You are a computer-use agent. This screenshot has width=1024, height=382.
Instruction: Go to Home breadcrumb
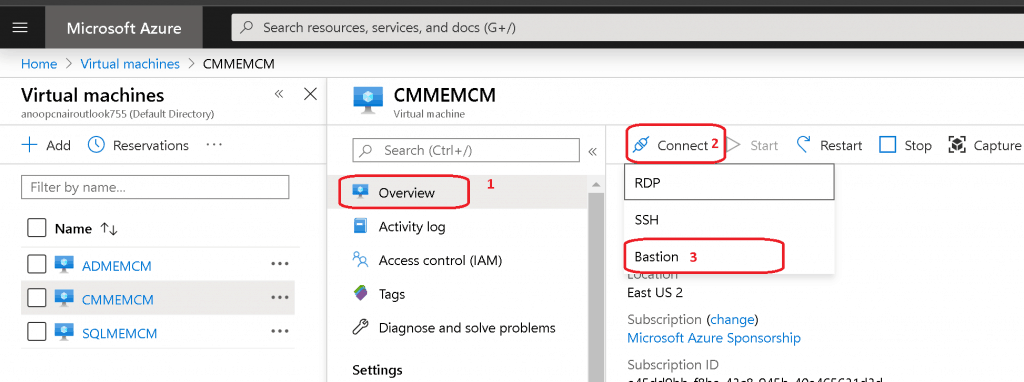tap(39, 64)
